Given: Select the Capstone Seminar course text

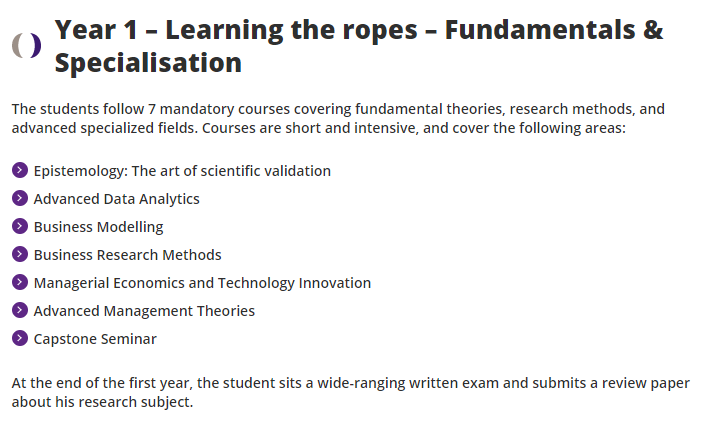Looking at the screenshot, I should (95, 339).
